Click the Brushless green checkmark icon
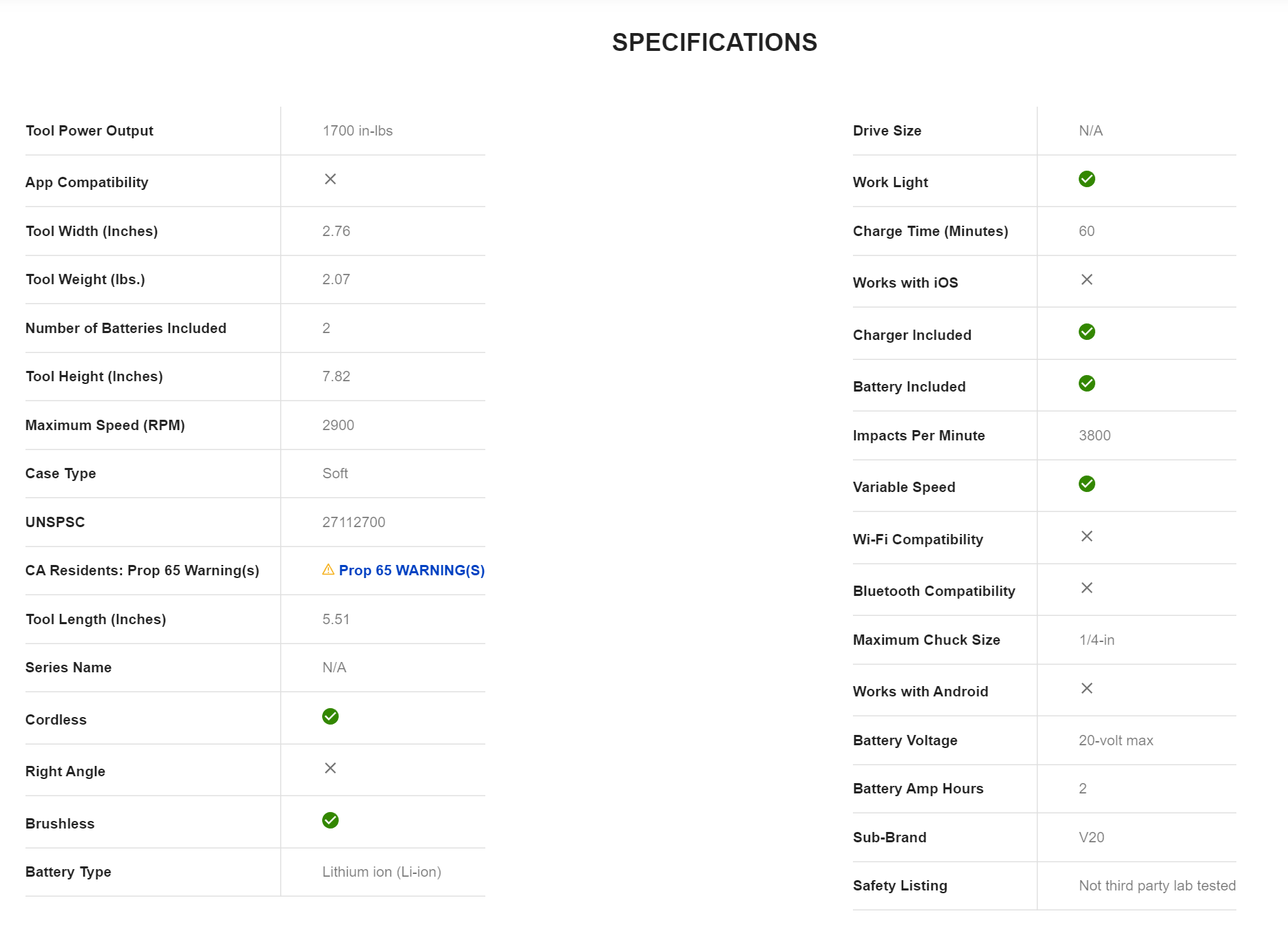The width and height of the screenshot is (1288, 929). point(330,820)
